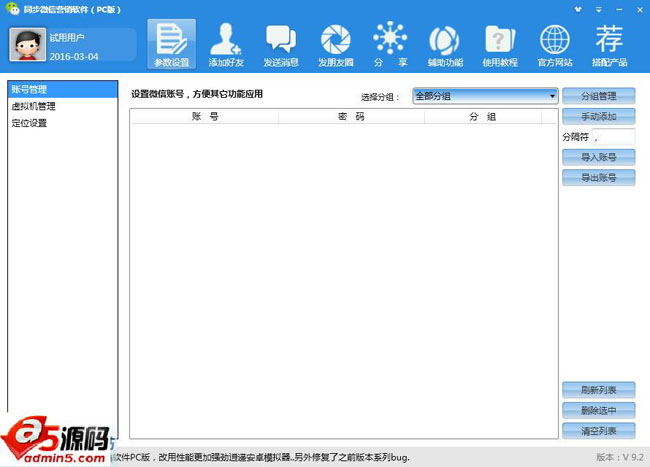Click the 试用用户 username text
Viewport: 650px width, 467px height.
67,38
